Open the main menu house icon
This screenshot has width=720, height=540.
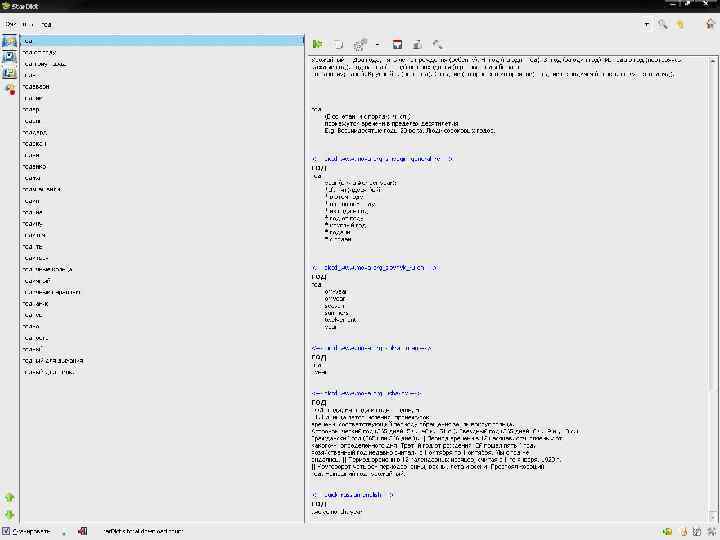coord(710,24)
